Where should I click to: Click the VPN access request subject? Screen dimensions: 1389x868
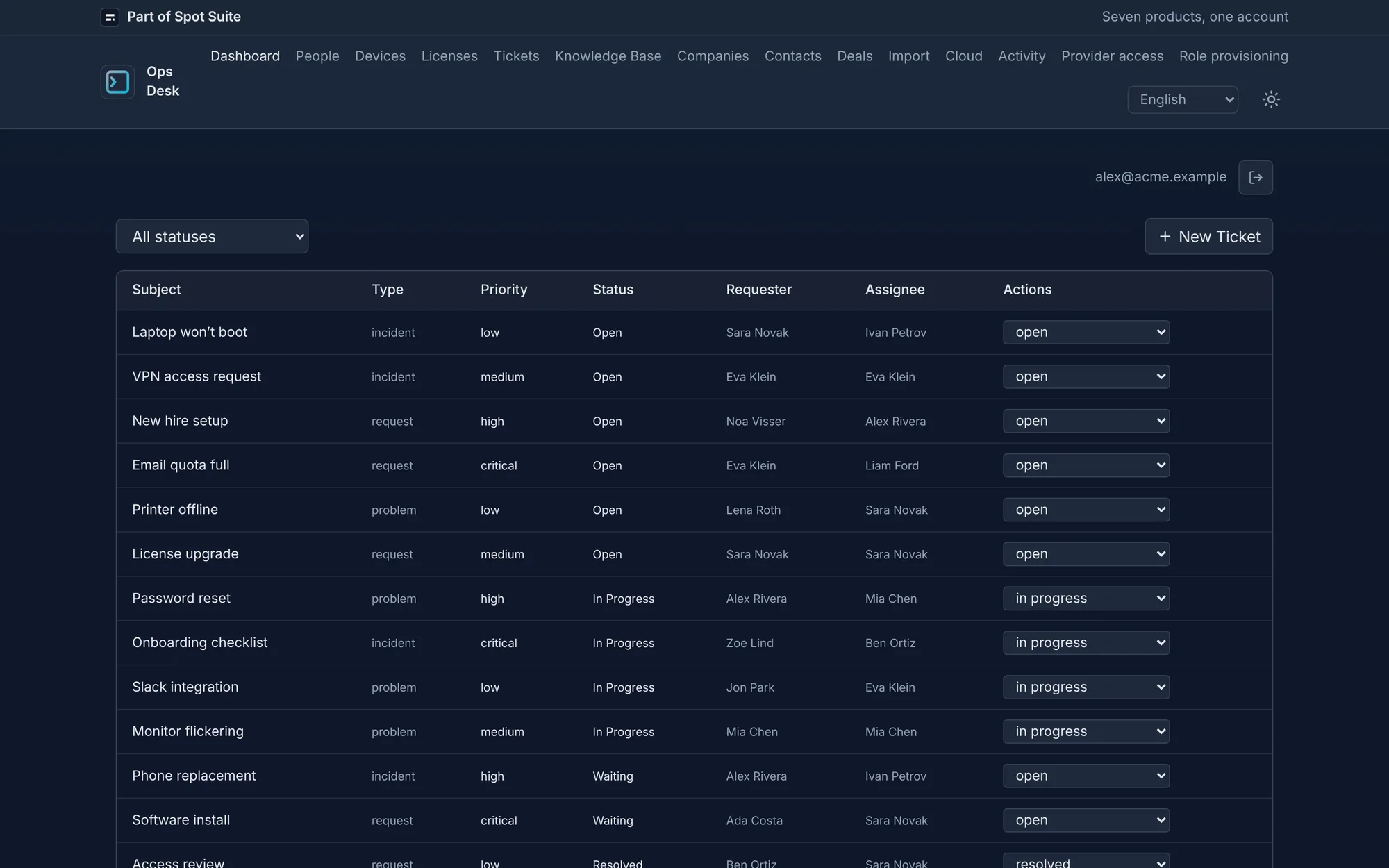click(197, 376)
